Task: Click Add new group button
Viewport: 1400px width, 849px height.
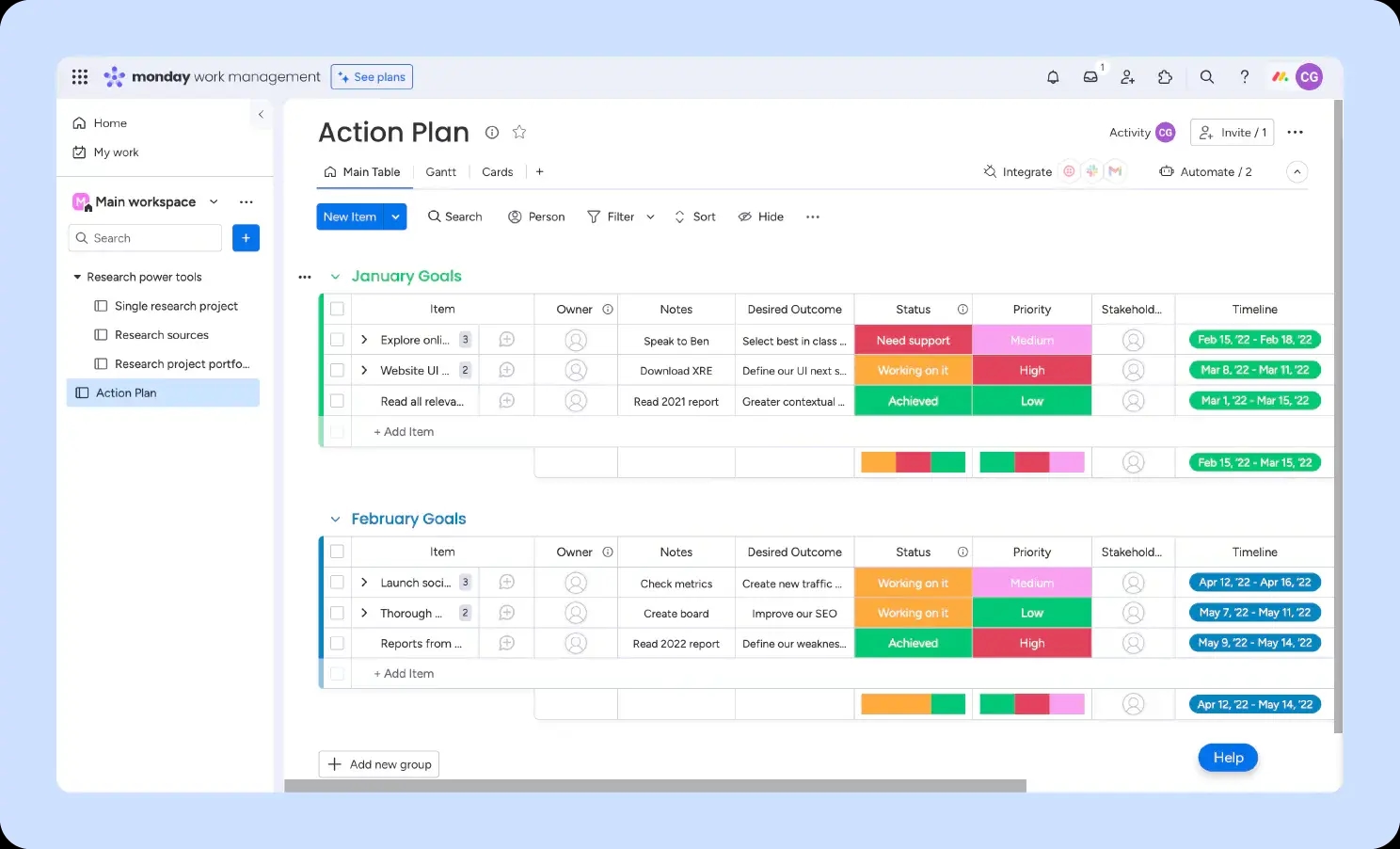Action: pos(379,764)
